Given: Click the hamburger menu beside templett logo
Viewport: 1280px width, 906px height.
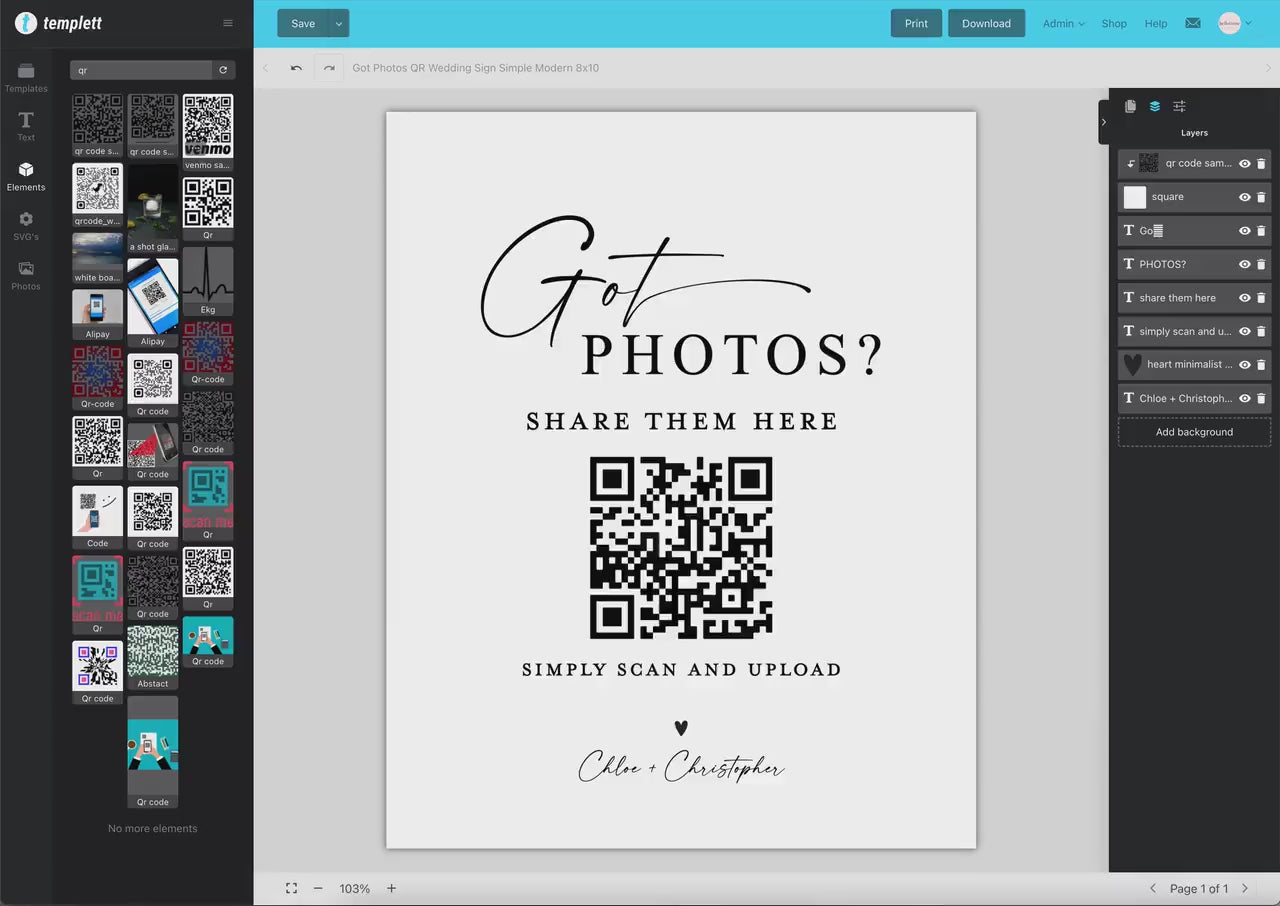Looking at the screenshot, I should (x=228, y=23).
